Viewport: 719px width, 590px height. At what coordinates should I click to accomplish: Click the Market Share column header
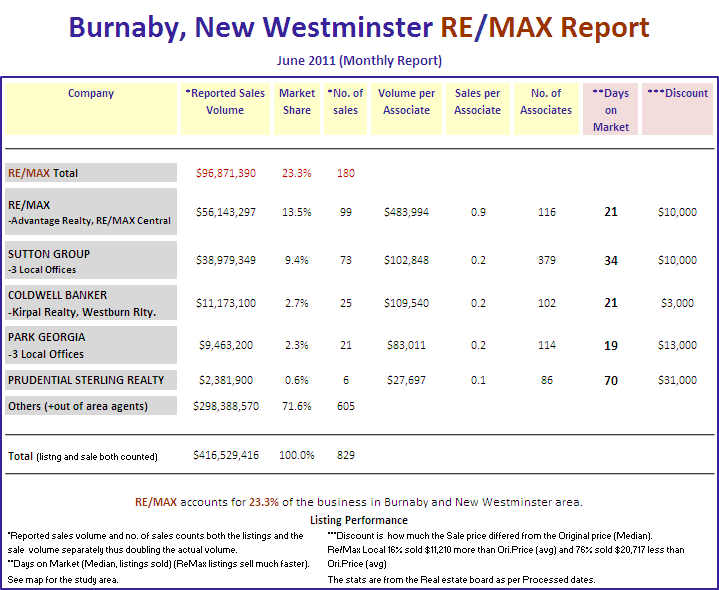297,109
